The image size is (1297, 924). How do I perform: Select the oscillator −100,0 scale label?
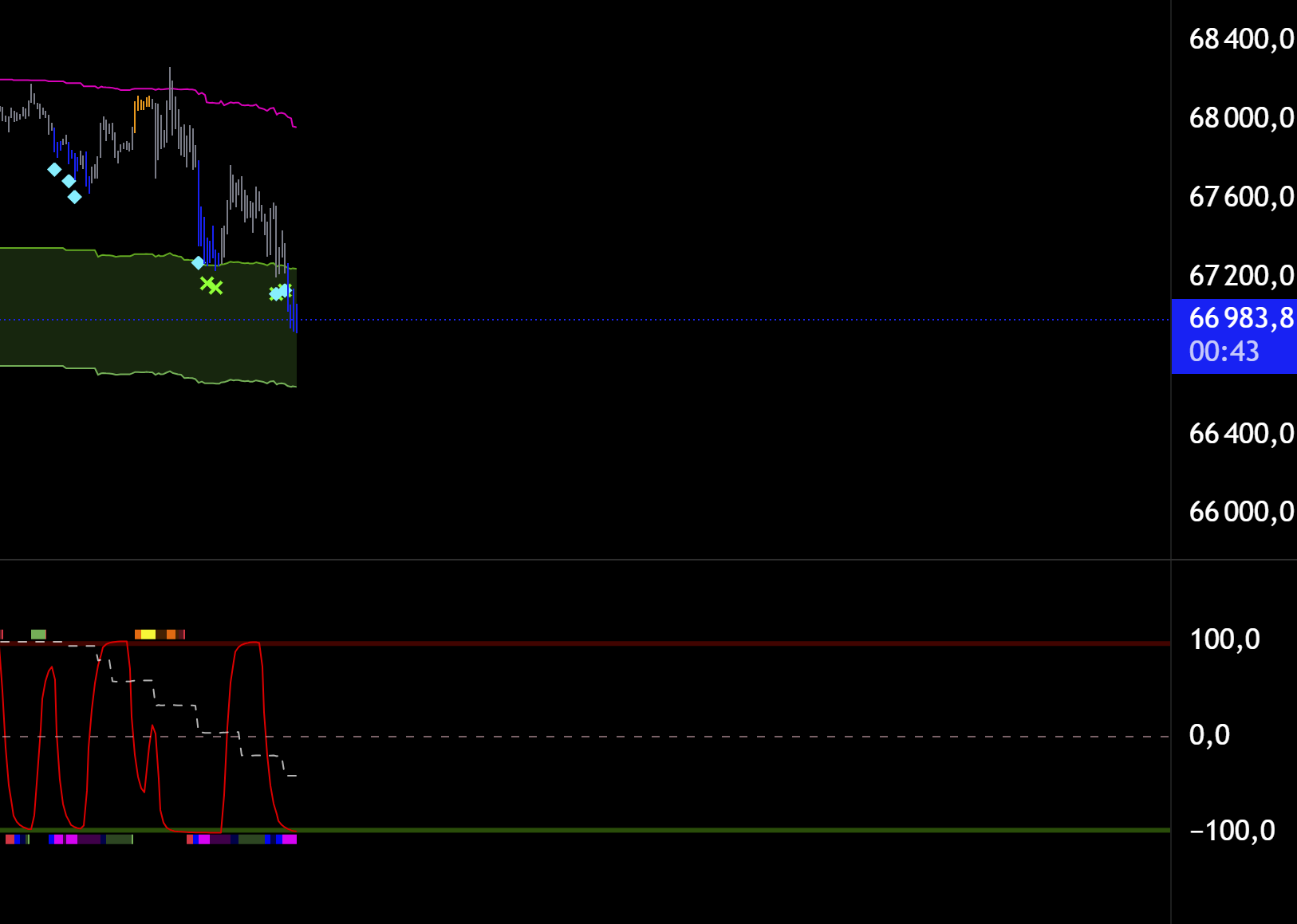click(x=1232, y=831)
